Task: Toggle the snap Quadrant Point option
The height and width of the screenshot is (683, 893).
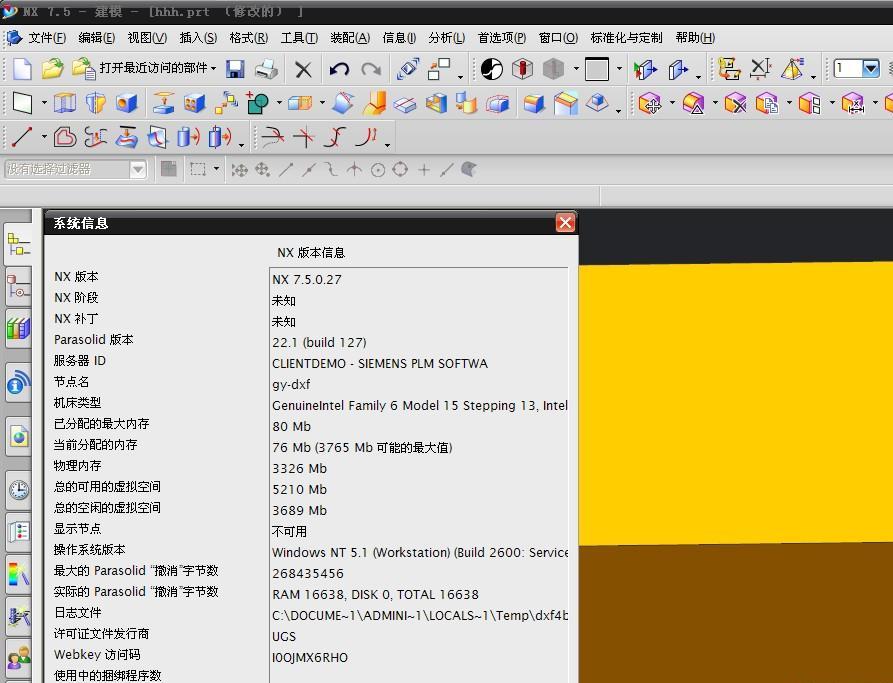Action: coord(400,169)
